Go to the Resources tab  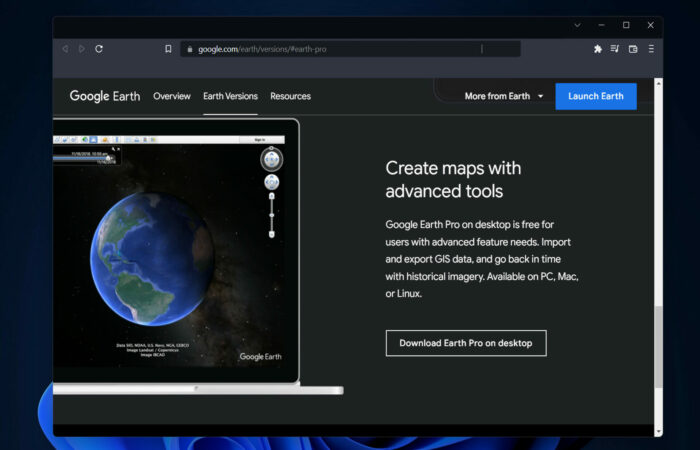click(x=291, y=96)
